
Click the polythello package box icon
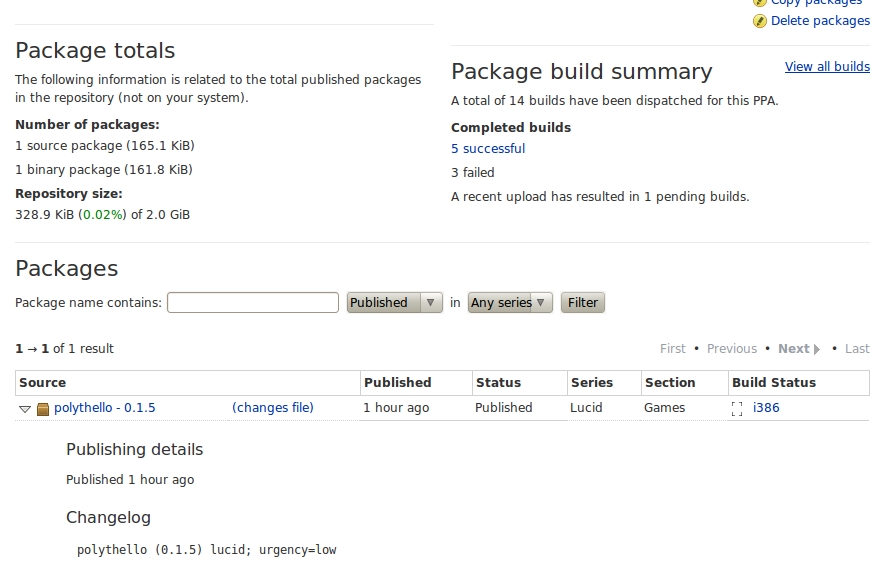point(43,409)
